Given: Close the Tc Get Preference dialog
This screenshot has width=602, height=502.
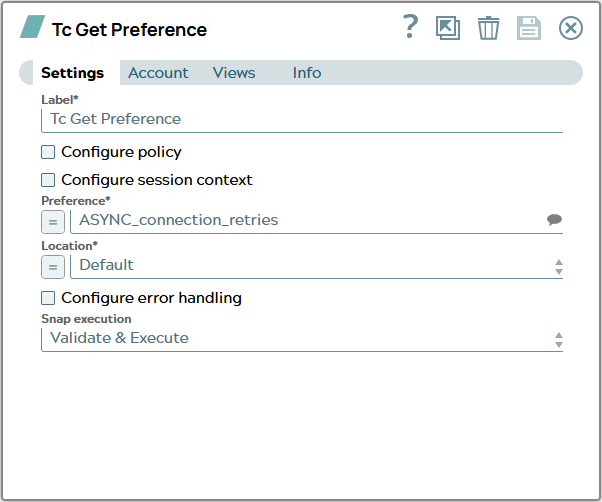Looking at the screenshot, I should [571, 28].
